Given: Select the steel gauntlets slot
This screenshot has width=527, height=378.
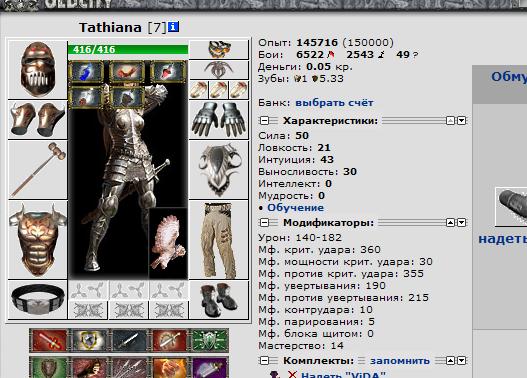Looking at the screenshot, I should [x=219, y=120].
